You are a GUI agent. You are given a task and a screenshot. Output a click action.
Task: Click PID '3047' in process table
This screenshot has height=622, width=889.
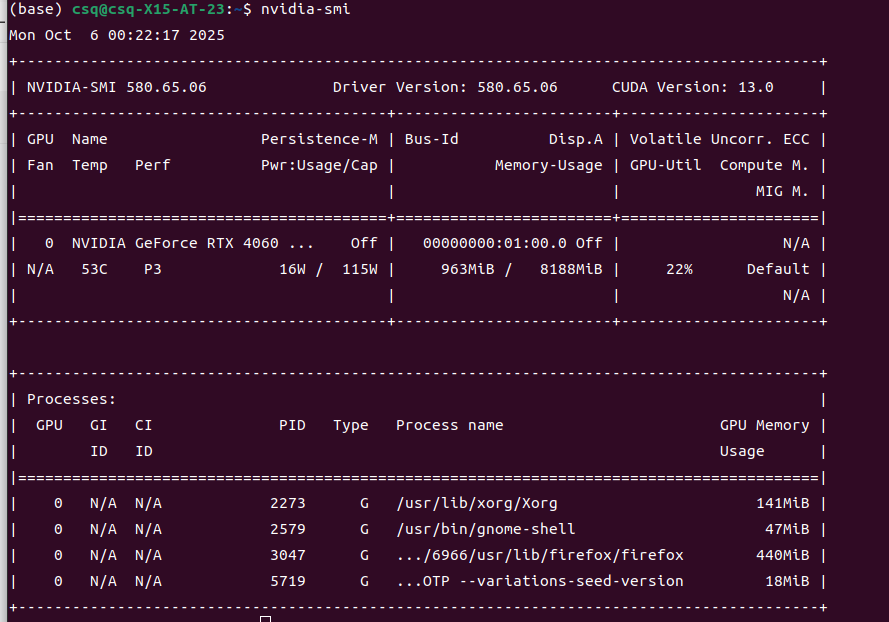click(288, 556)
